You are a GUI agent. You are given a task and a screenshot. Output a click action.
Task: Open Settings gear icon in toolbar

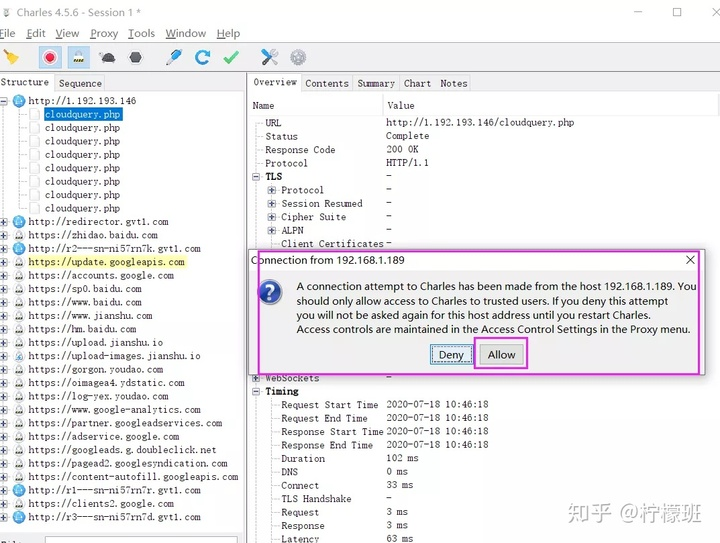coord(298,57)
